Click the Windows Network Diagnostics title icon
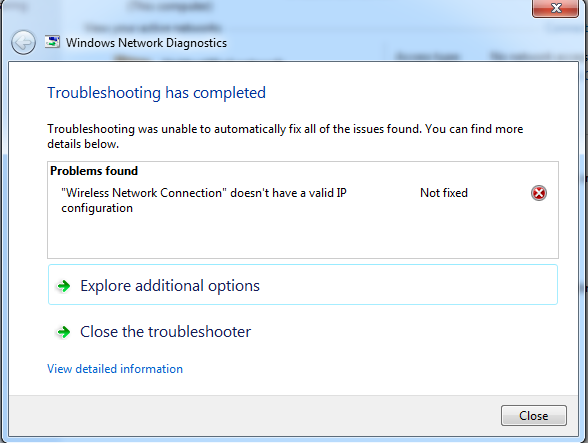This screenshot has width=588, height=443. pyautogui.click(x=52, y=42)
